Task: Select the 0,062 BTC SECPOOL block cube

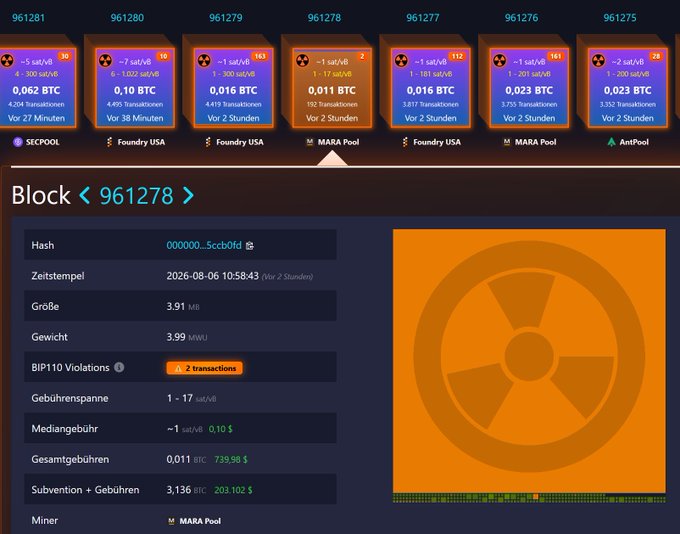Action: [36, 88]
